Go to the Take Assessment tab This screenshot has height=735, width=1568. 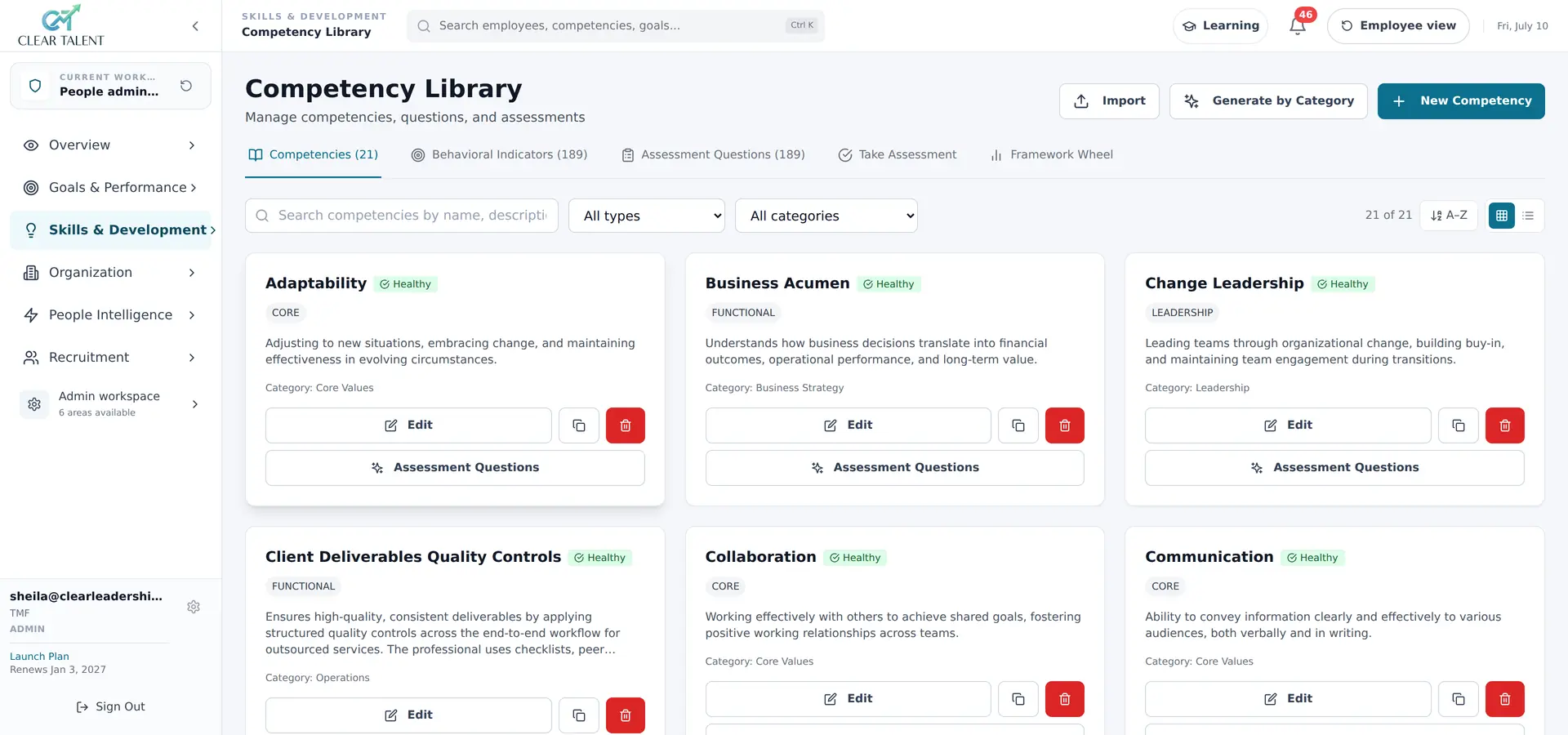(897, 155)
